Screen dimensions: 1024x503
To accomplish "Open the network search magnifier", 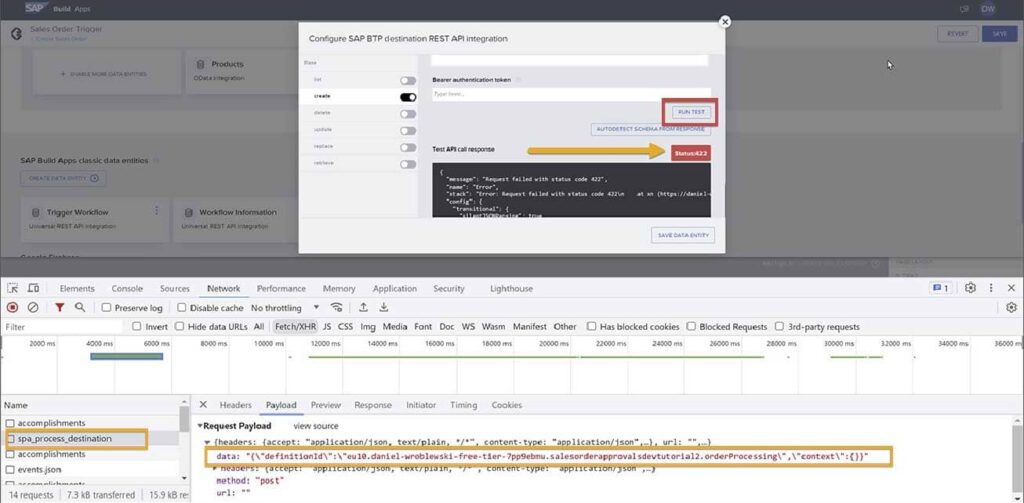I will tap(80, 307).
